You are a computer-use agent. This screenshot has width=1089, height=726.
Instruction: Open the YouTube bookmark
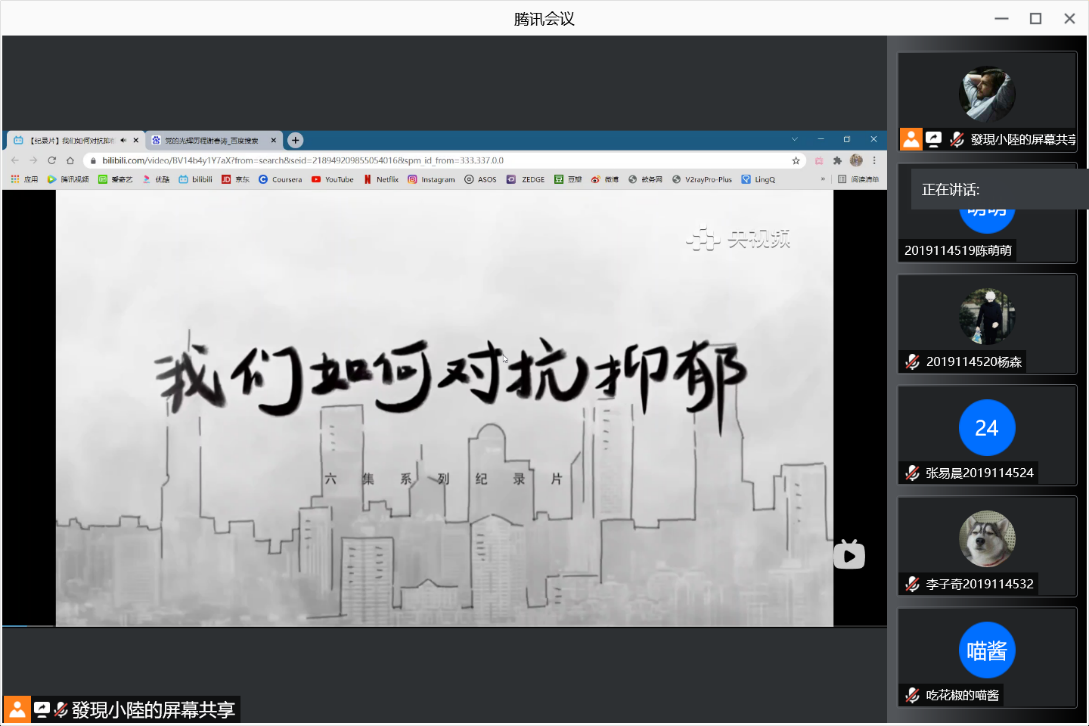pos(333,180)
